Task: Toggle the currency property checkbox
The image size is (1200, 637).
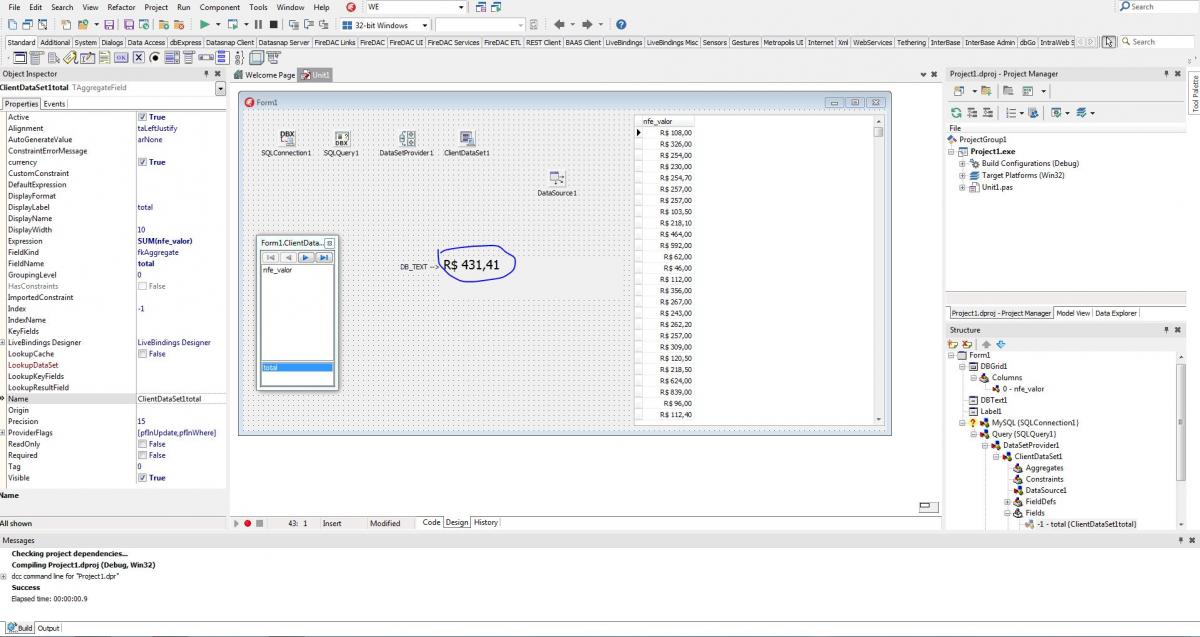Action: pyautogui.click(x=142, y=162)
